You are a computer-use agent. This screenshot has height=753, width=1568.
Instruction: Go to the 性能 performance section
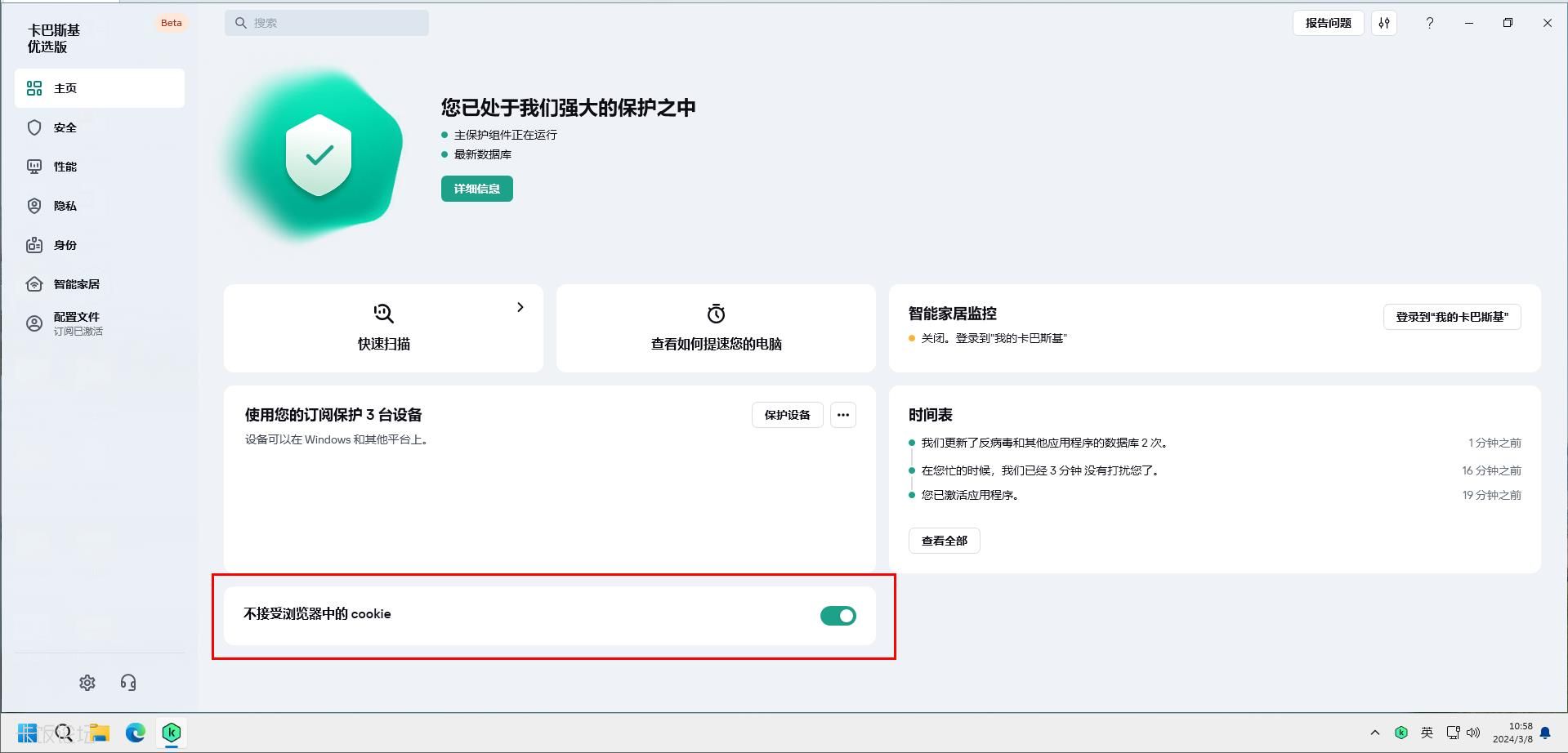(100, 167)
